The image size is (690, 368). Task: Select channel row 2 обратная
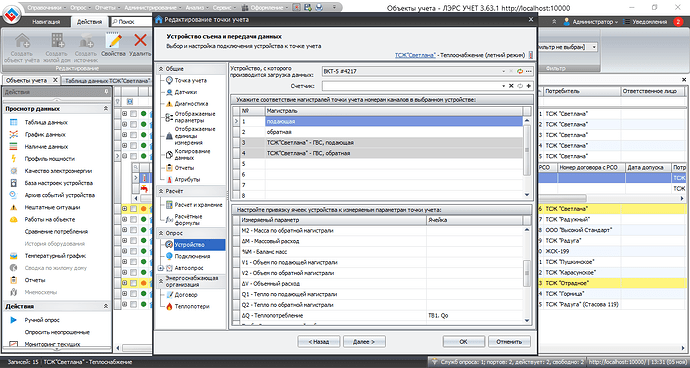pyautogui.click(x=382, y=132)
